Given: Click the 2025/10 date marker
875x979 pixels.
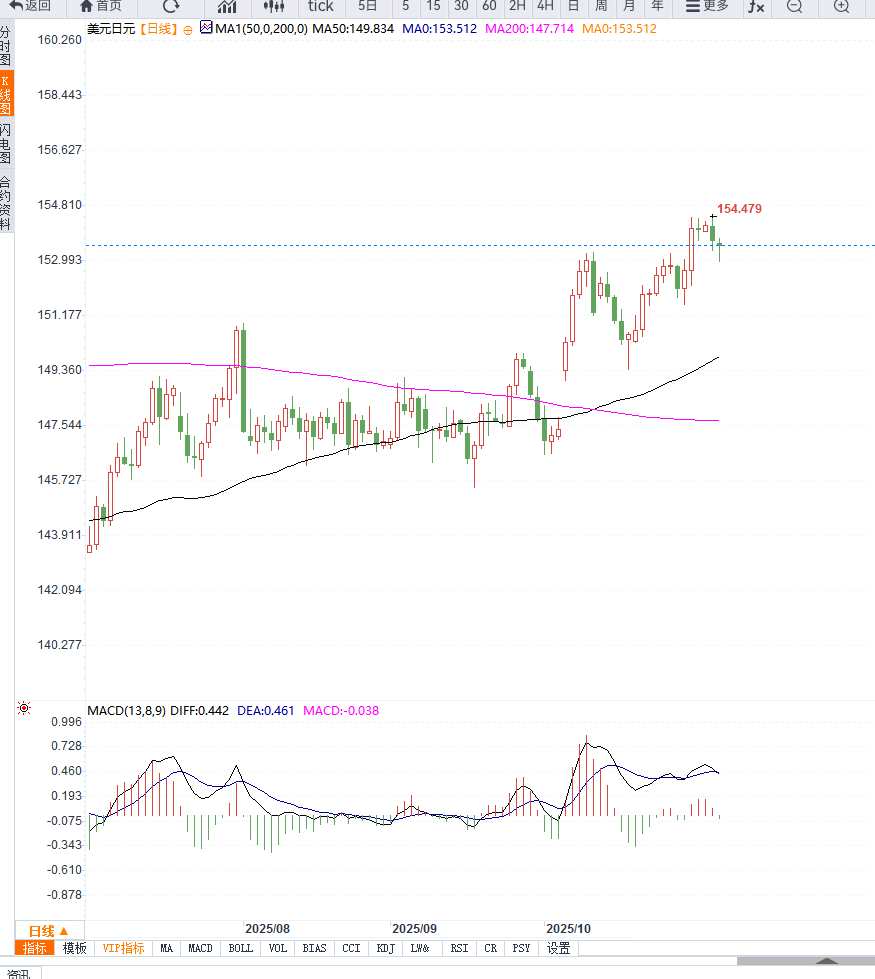Looking at the screenshot, I should coord(568,928).
